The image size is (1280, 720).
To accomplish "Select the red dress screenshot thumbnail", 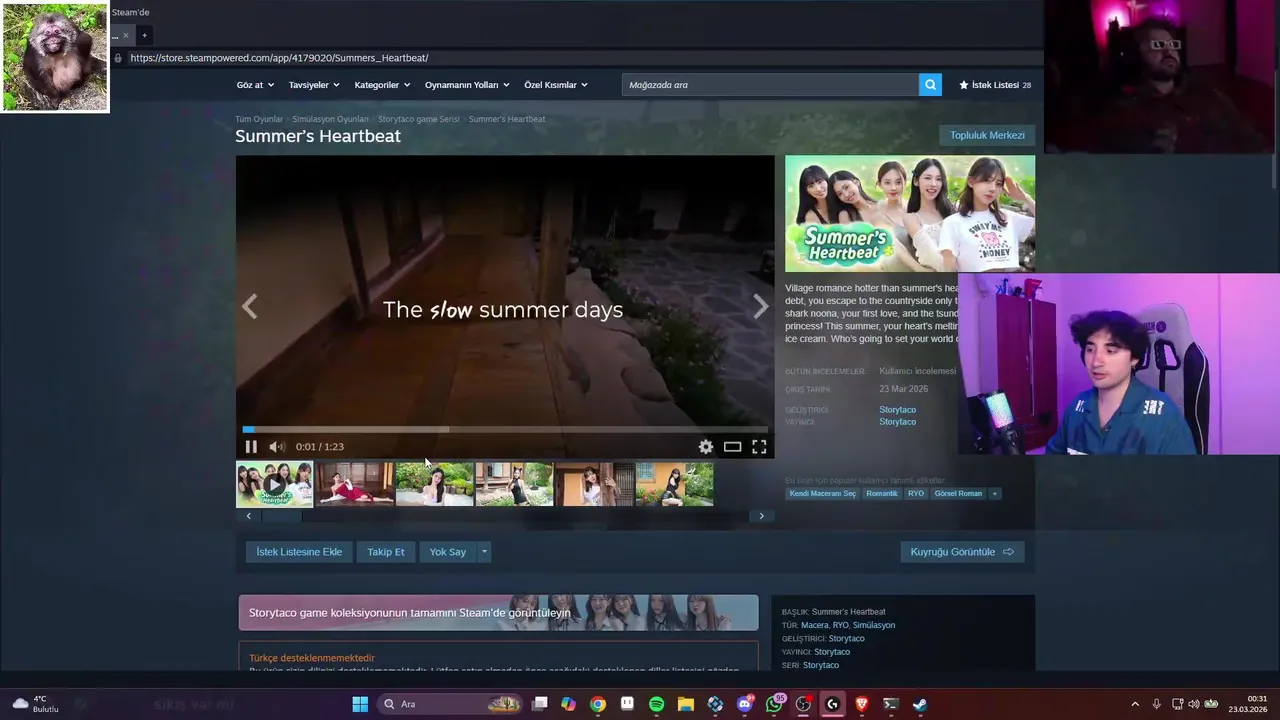I will pos(355,484).
